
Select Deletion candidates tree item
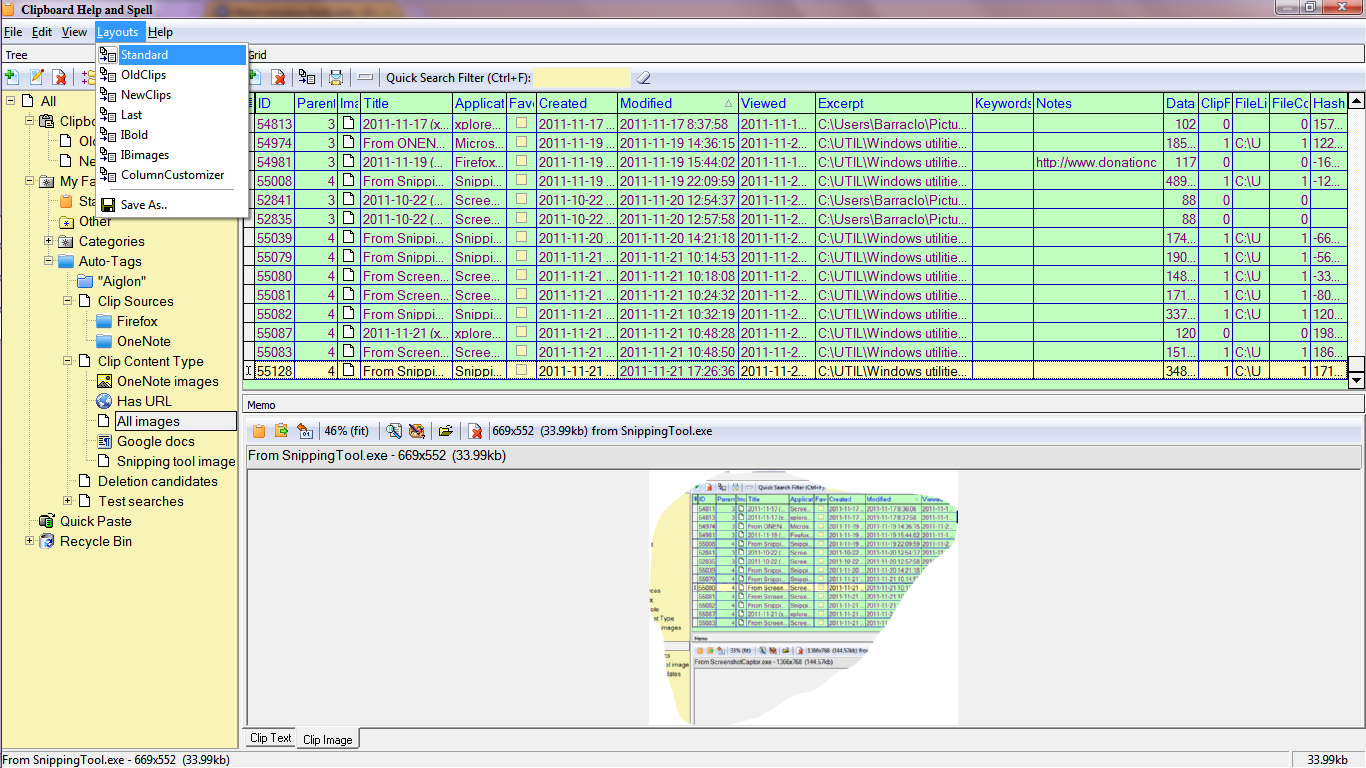(157, 481)
